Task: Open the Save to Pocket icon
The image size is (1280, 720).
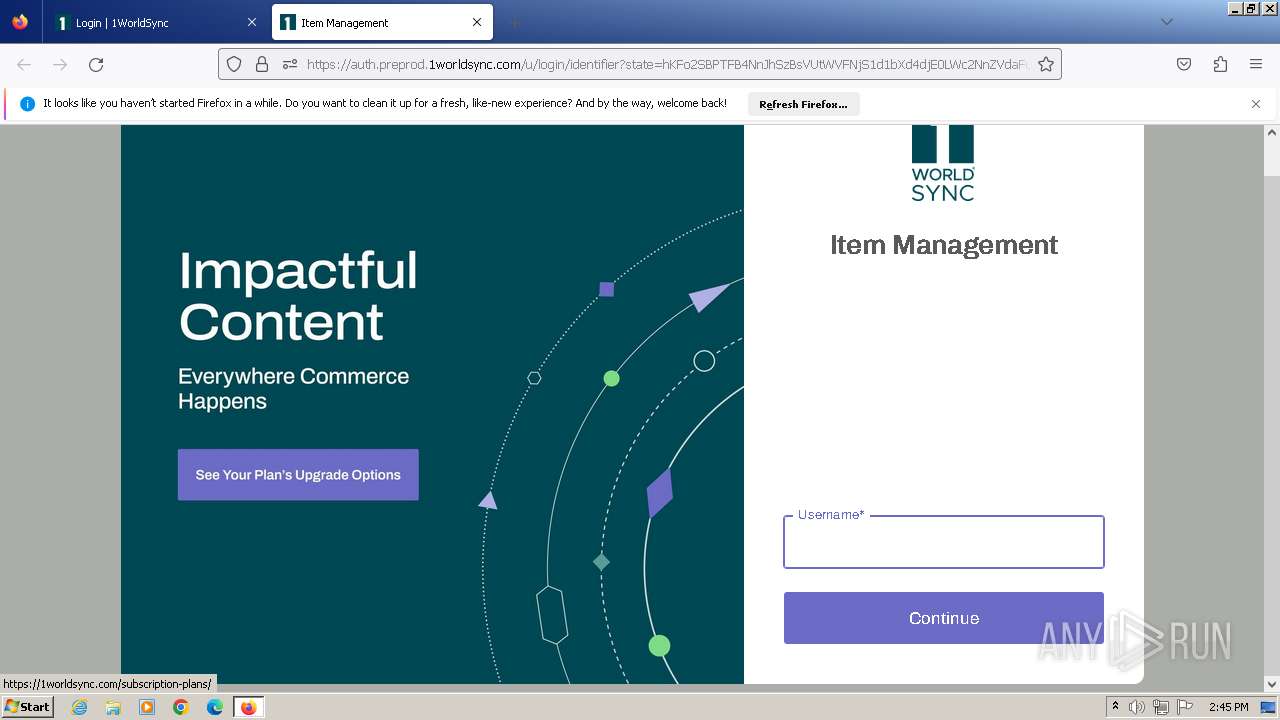Action: [x=1184, y=64]
